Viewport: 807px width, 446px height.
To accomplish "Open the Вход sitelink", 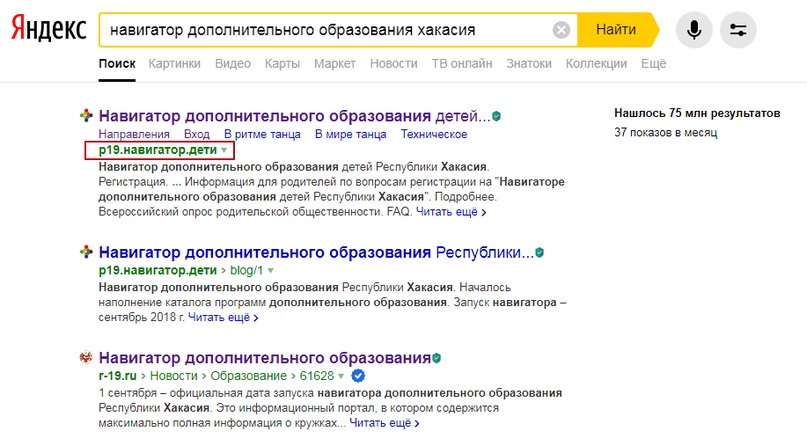I will (197, 134).
